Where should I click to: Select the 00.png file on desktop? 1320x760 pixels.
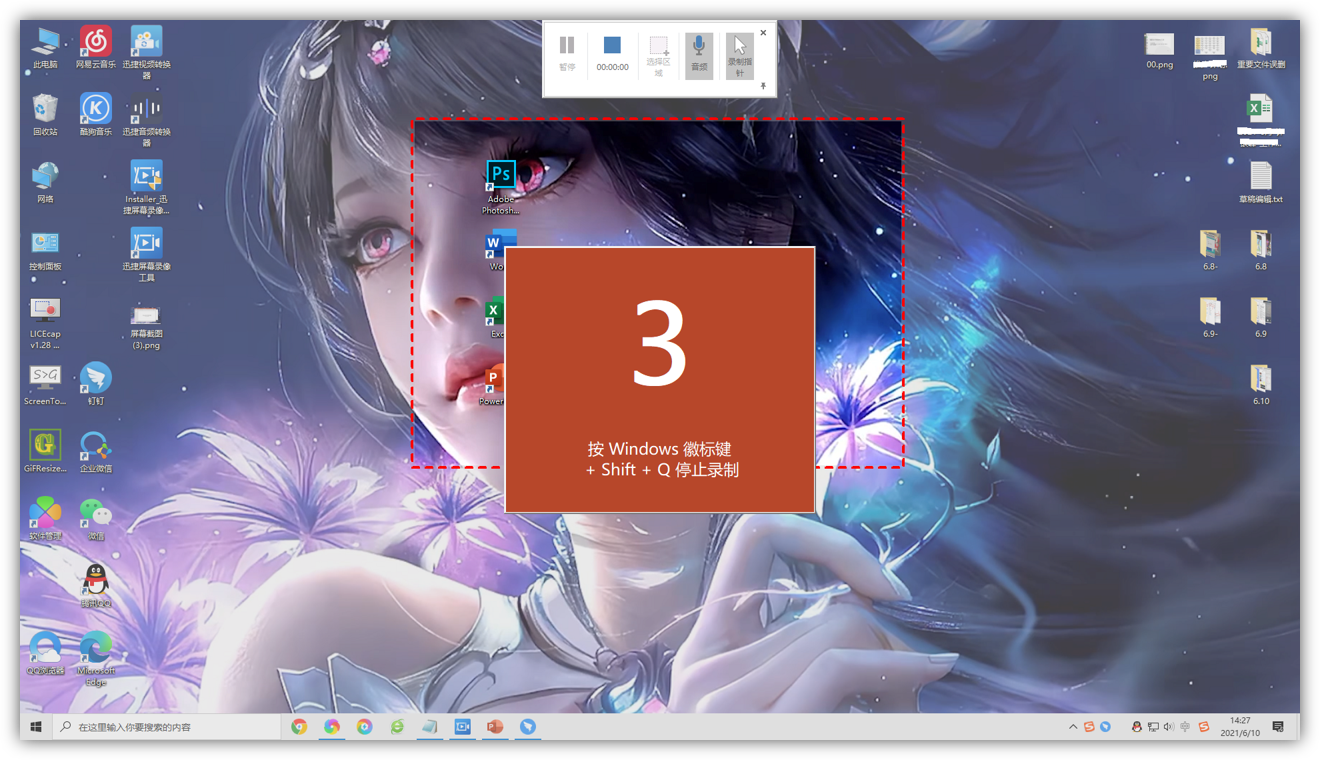click(1159, 50)
